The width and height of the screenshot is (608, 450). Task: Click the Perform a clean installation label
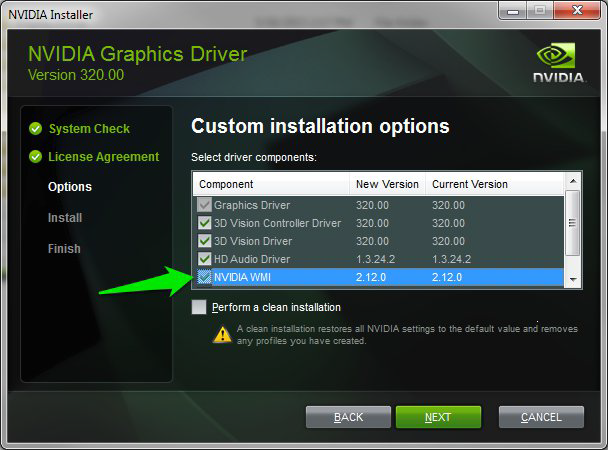click(276, 307)
